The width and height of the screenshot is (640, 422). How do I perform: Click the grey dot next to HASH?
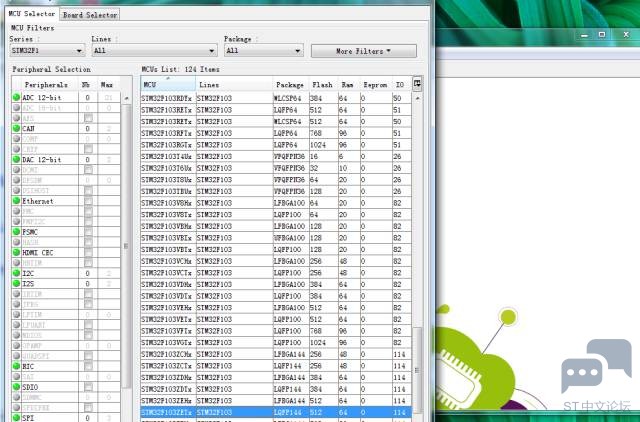[16, 242]
